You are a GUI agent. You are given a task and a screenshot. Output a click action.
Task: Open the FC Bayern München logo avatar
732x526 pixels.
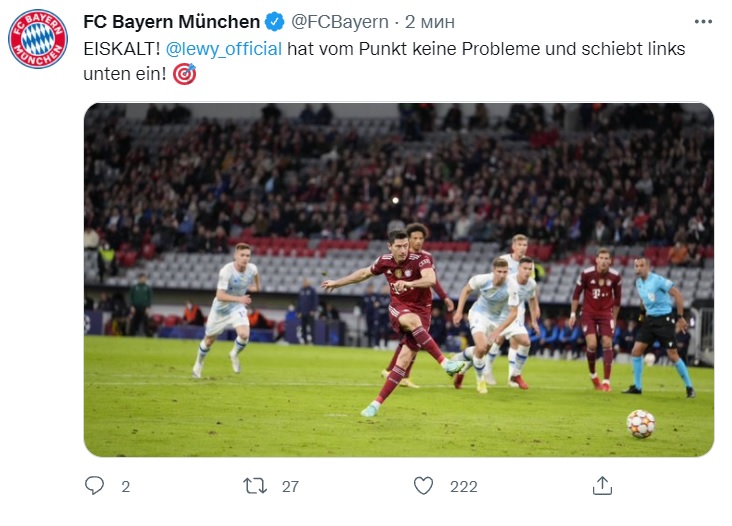click(x=38, y=38)
